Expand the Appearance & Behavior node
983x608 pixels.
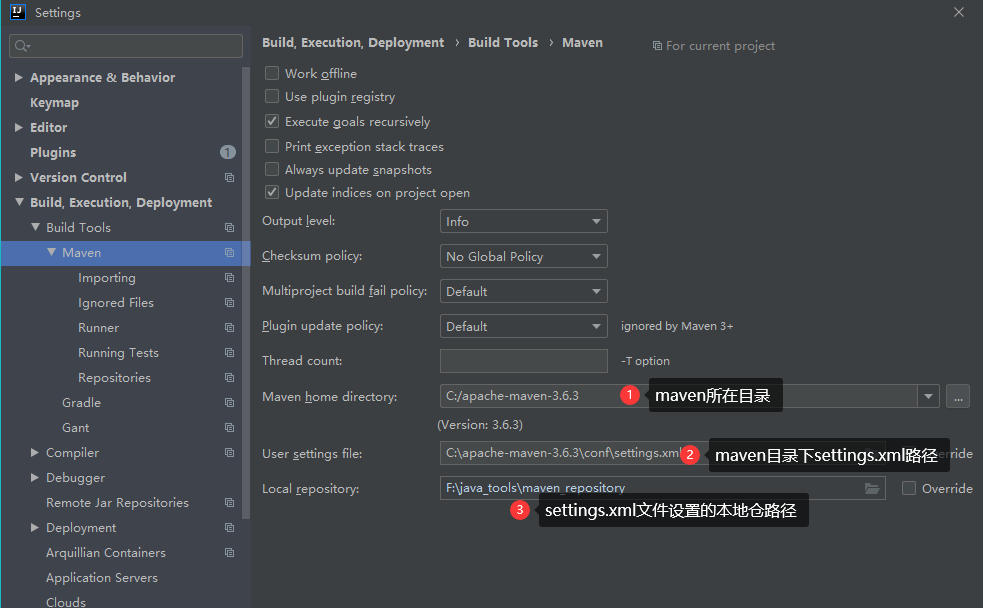[x=19, y=77]
